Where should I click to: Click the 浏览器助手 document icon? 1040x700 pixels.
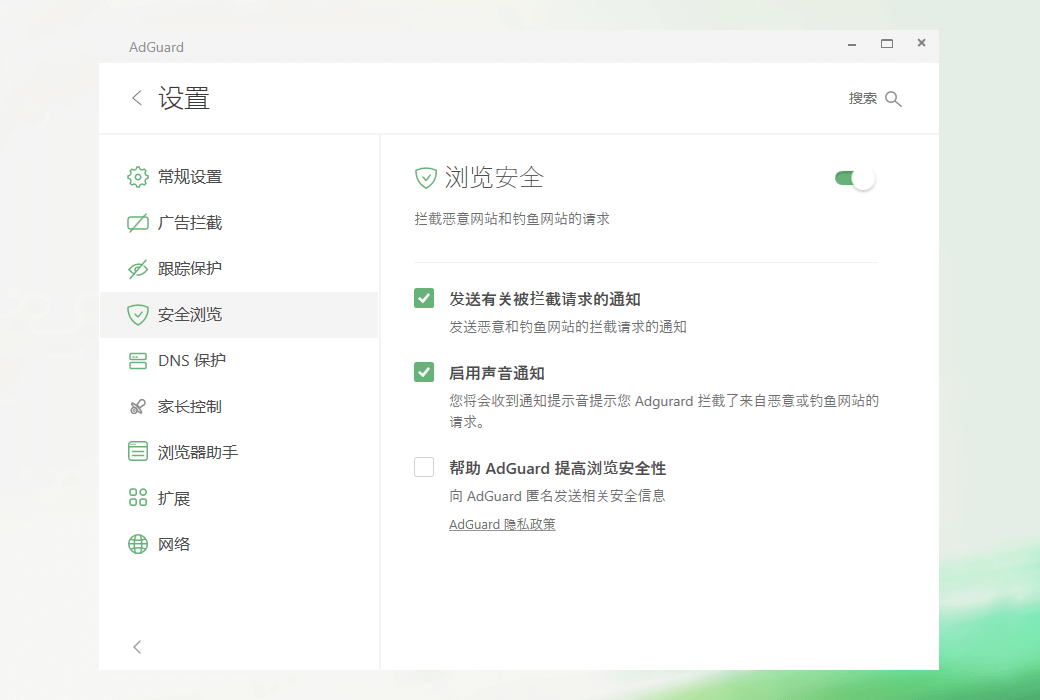click(137, 451)
